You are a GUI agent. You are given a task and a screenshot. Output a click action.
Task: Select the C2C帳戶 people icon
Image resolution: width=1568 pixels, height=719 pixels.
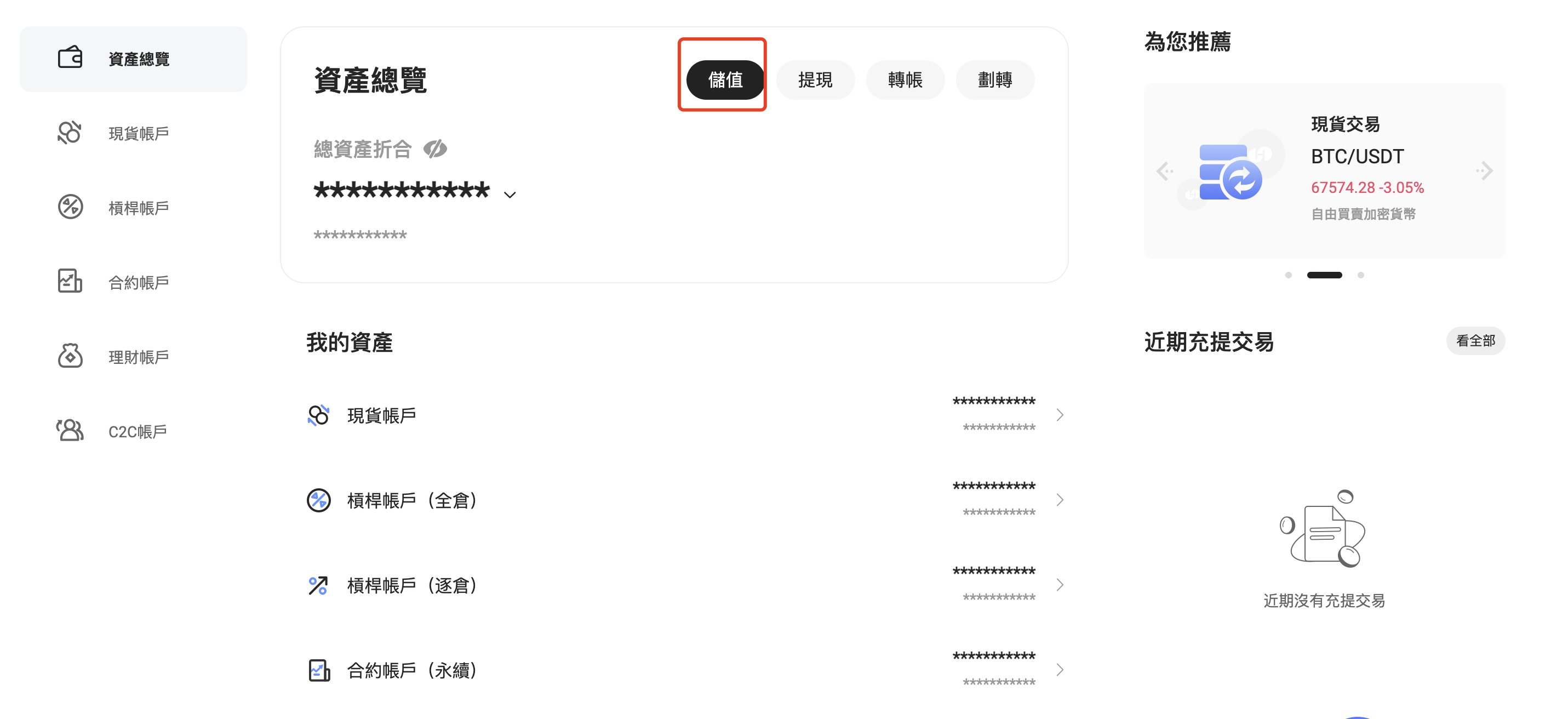[70, 430]
